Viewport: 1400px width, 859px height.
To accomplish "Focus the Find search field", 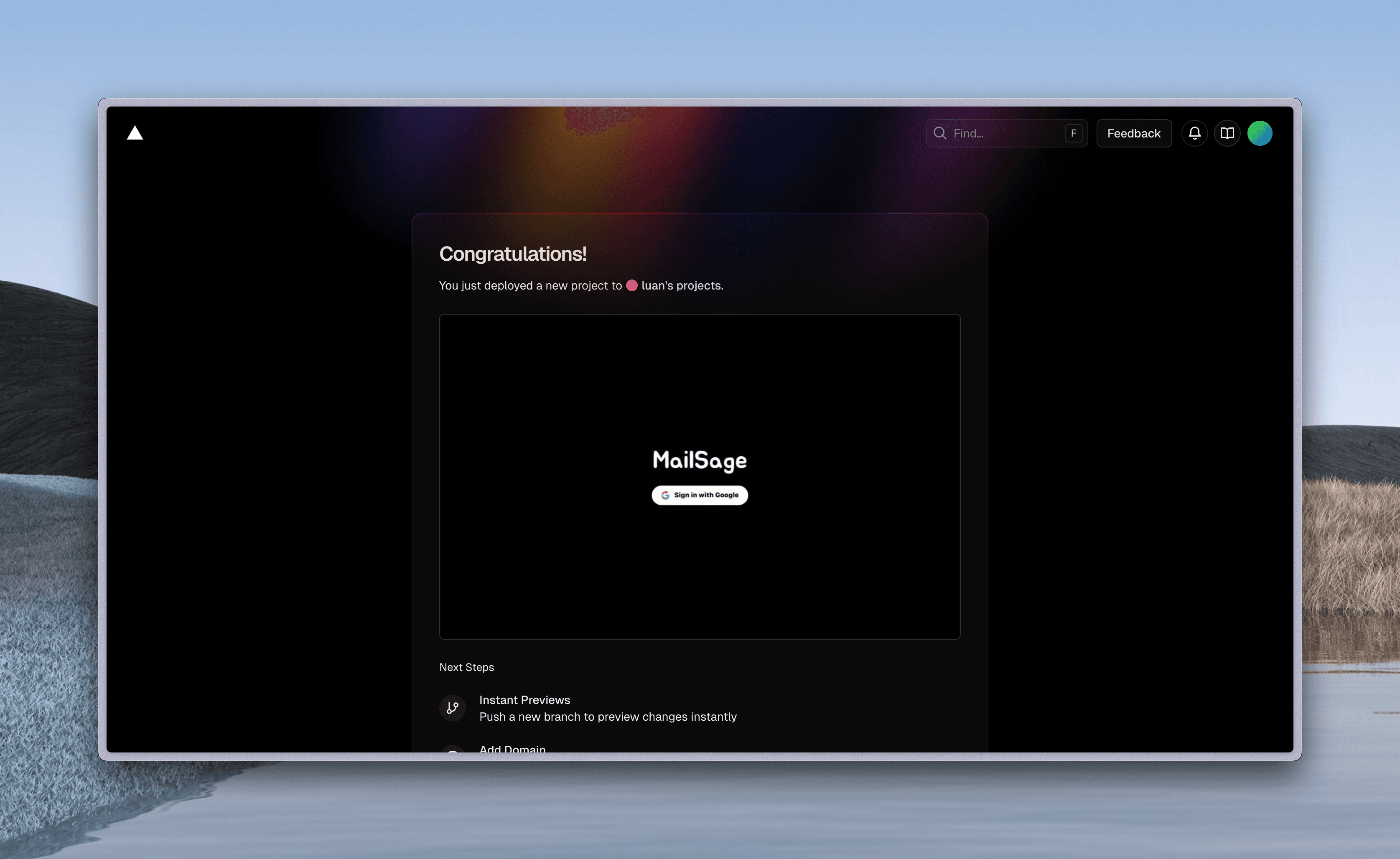I will [1007, 133].
